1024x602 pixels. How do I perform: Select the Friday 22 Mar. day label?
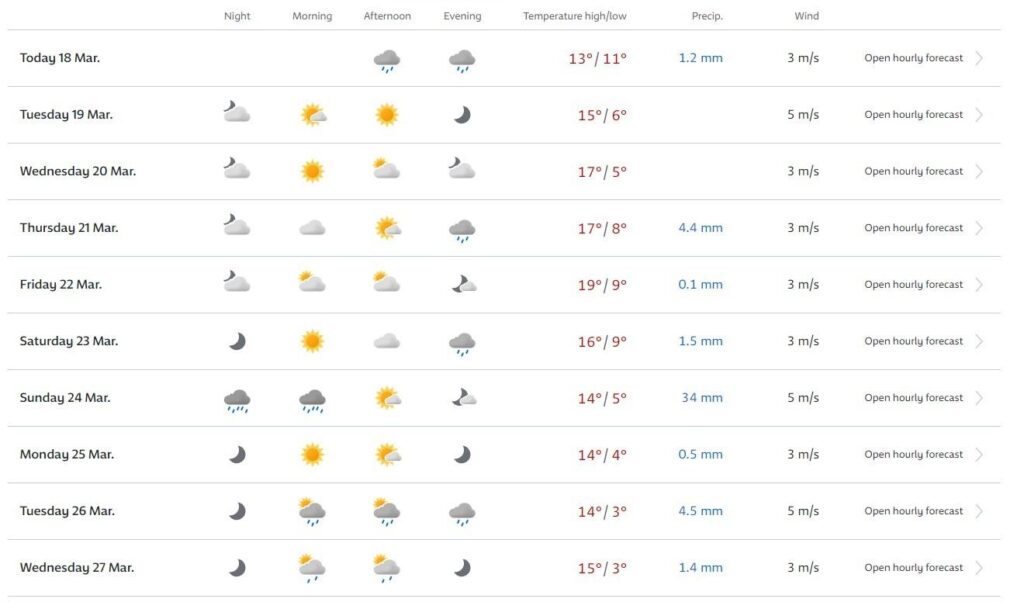61,285
